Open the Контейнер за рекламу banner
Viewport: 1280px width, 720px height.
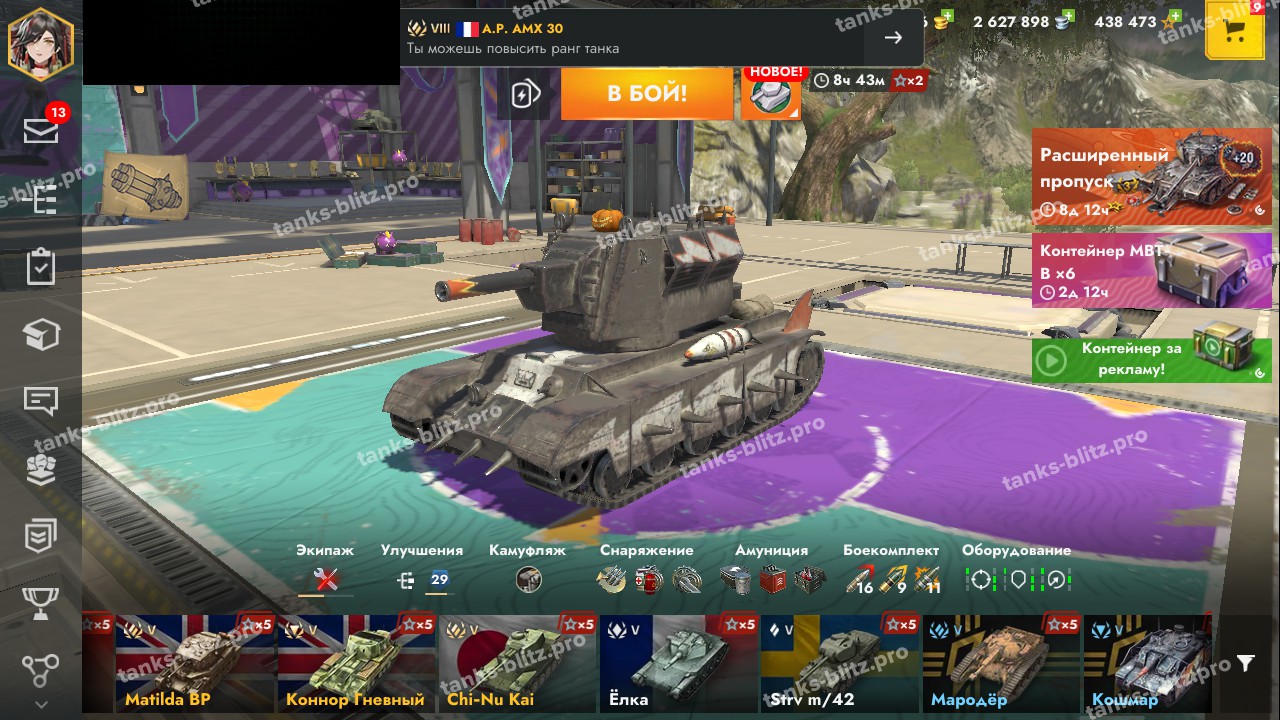pyautogui.click(x=1152, y=359)
